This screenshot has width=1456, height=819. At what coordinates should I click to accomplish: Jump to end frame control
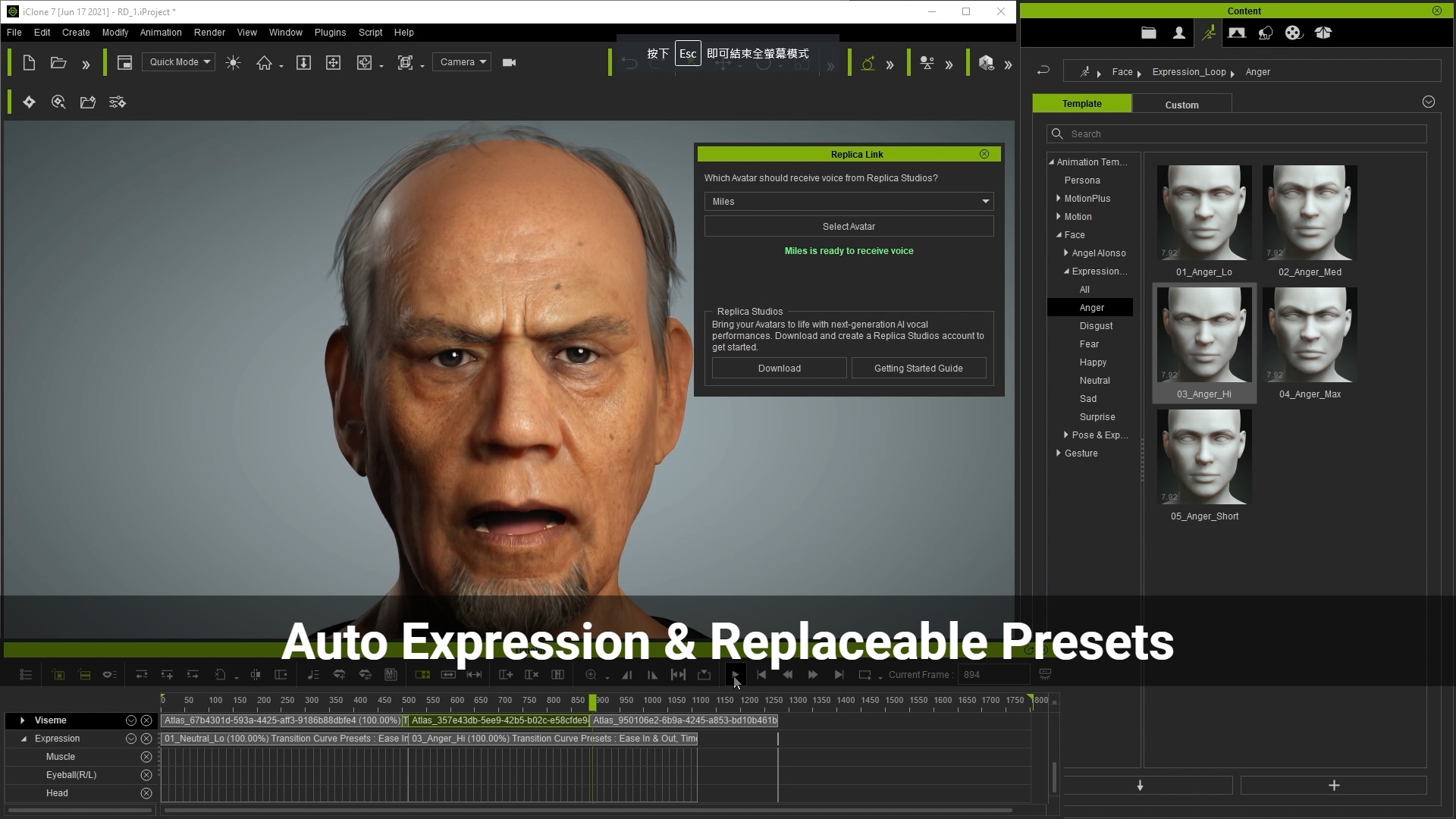[x=839, y=675]
